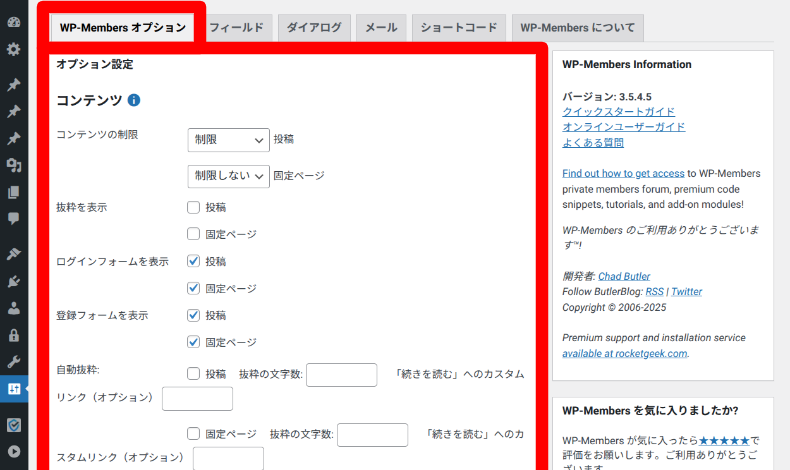Open the Media library icon in sidebar
Screen dimensions: 790x470
click(x=14, y=165)
